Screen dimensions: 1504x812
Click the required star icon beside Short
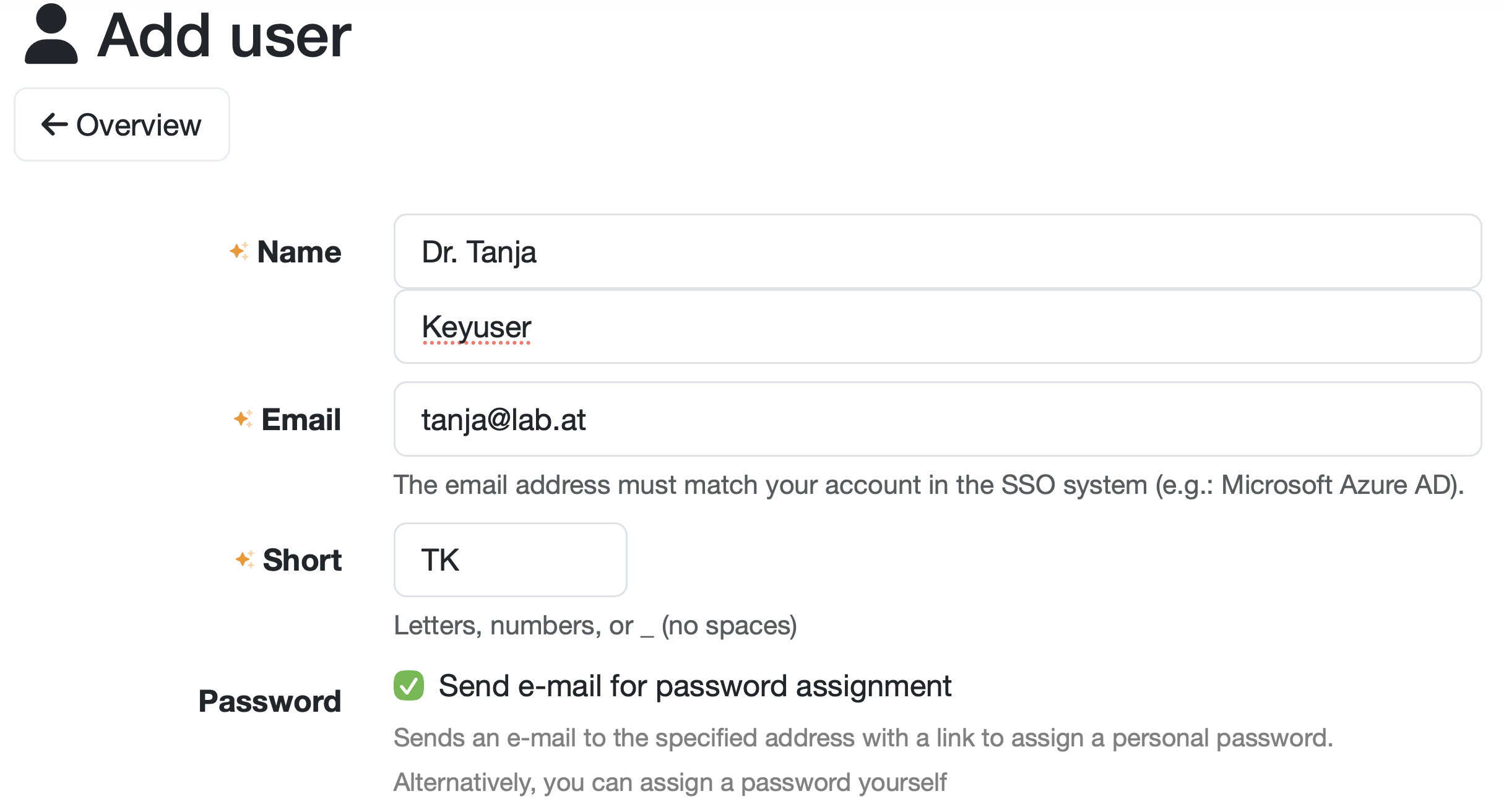[x=244, y=559]
